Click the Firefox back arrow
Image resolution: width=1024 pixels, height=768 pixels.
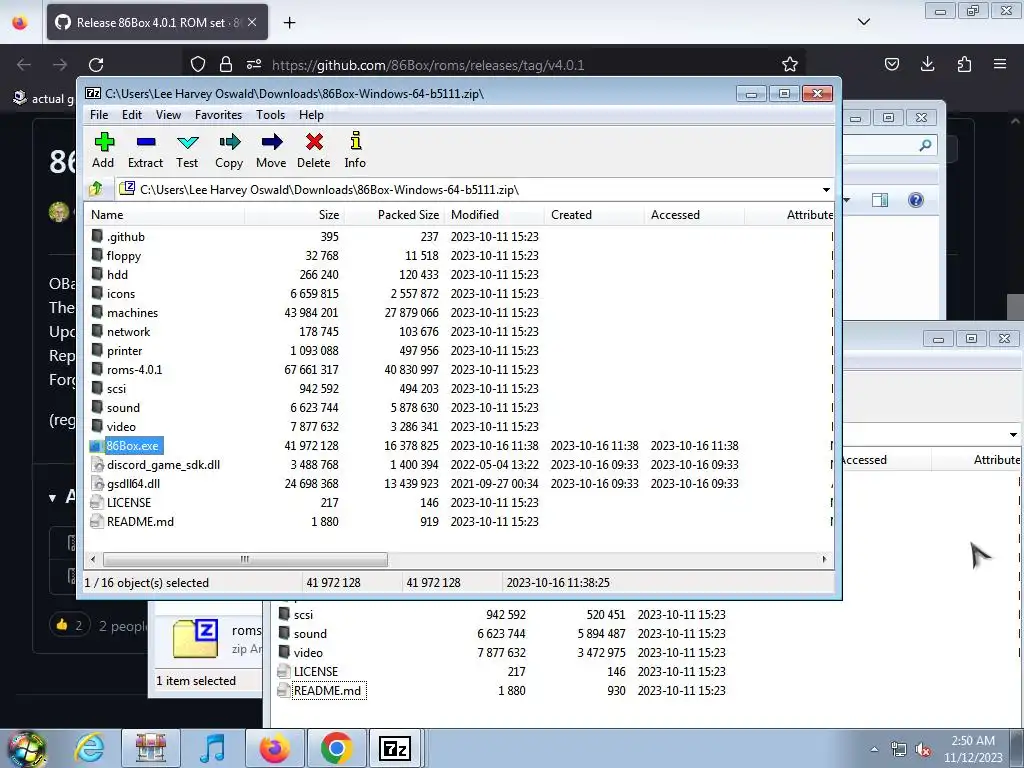pos(24,65)
